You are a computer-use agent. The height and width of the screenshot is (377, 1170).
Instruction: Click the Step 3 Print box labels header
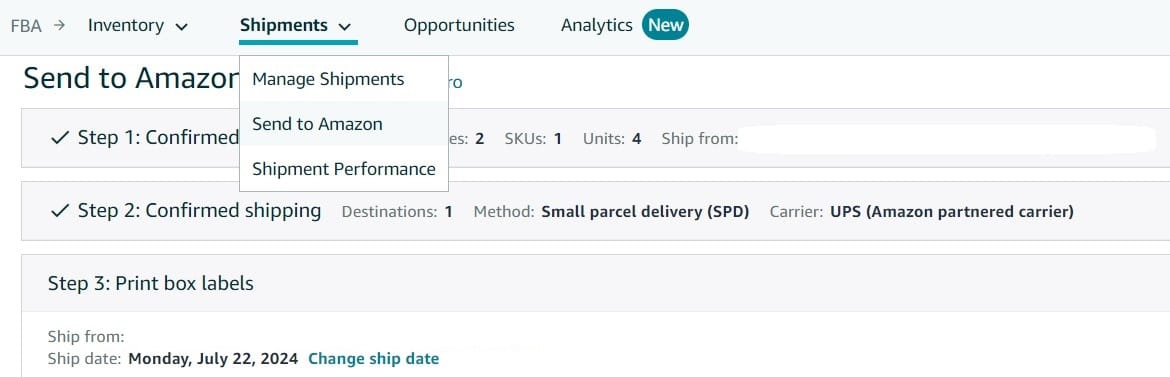coord(151,284)
